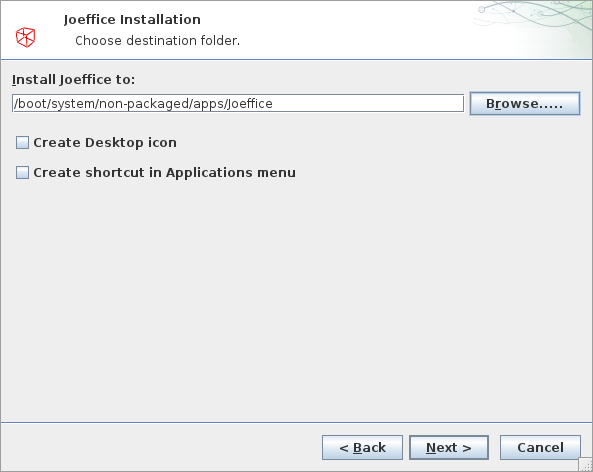
Task: Open the folder chooser with Browse button
Action: tap(525, 103)
